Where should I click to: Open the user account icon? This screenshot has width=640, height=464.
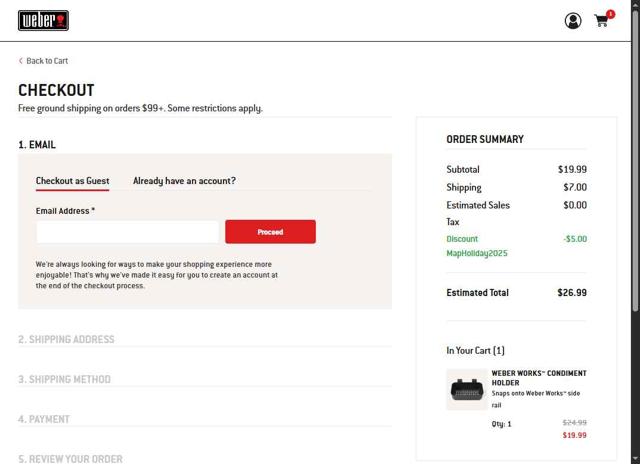[573, 21]
